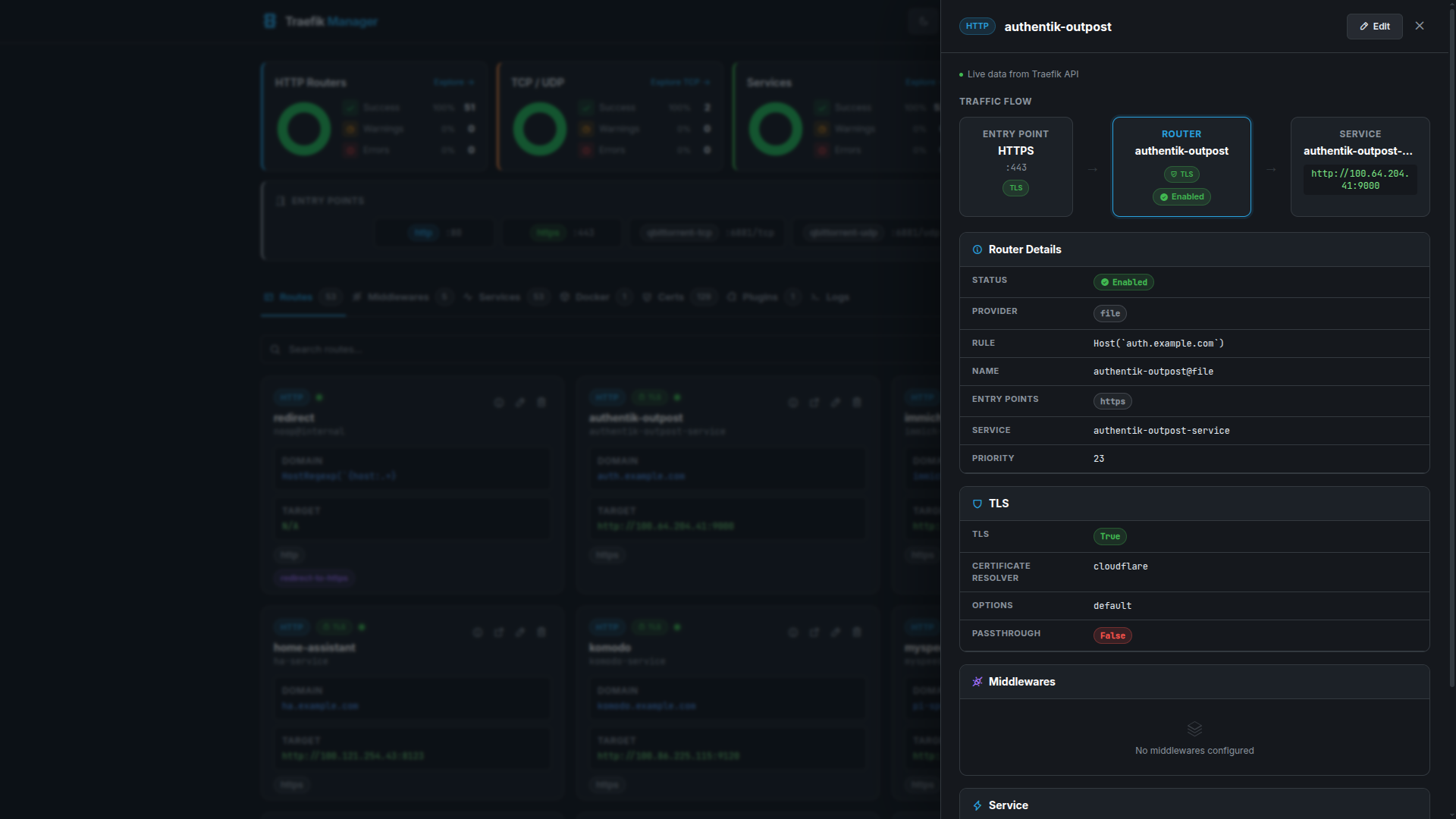Screen dimensions: 1456x819
Task: Click the Middlewares section plug icon
Action: click(977, 682)
